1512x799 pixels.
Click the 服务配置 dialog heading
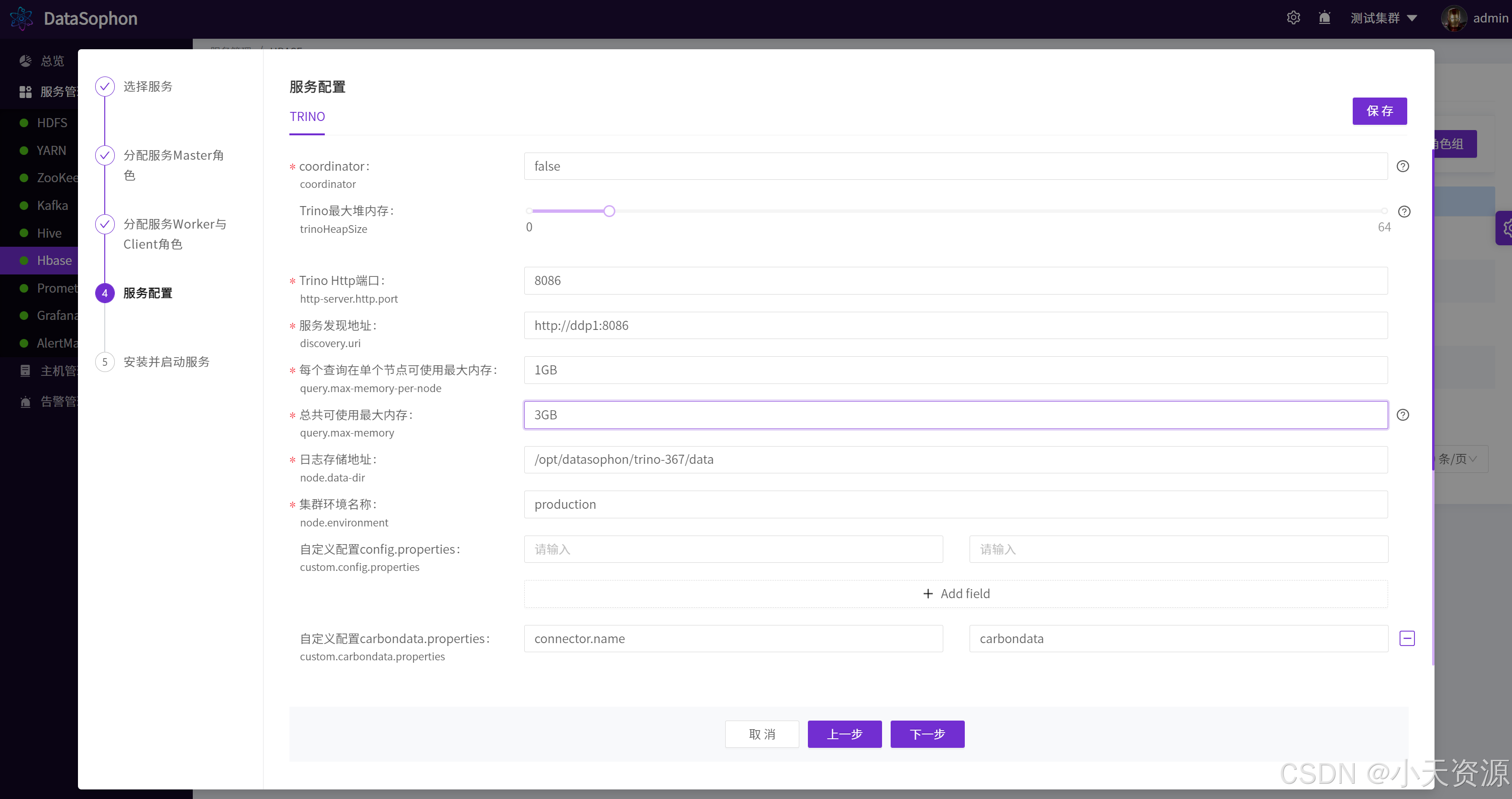pos(318,87)
